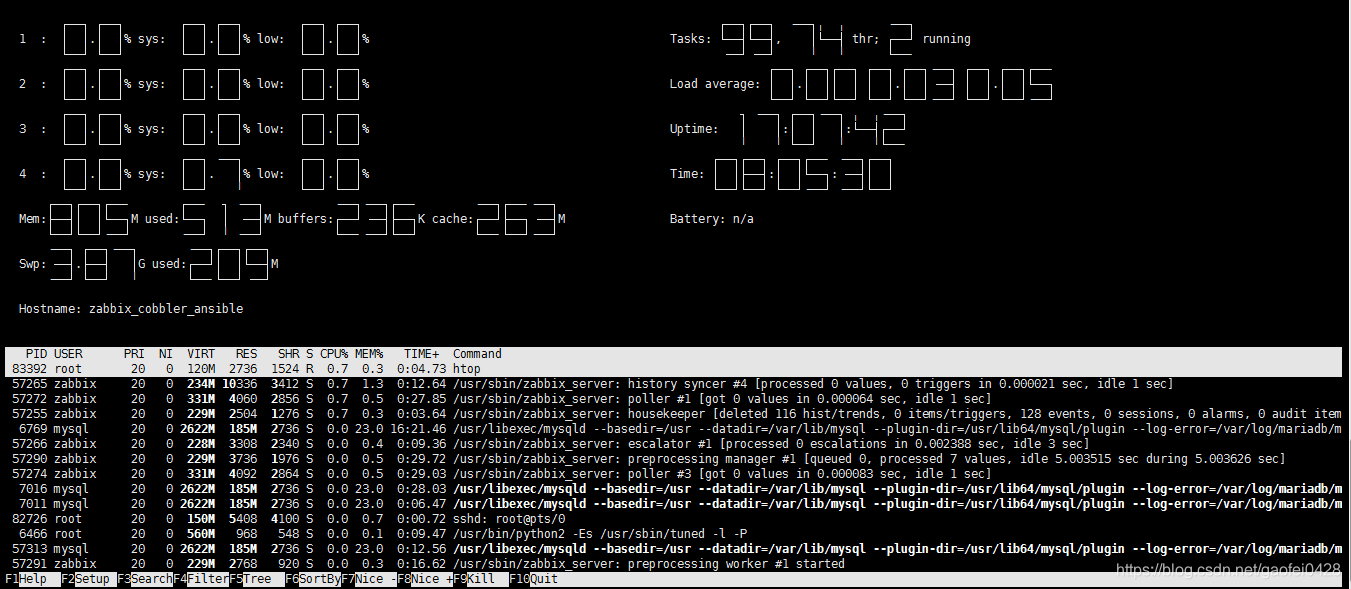Click the Command column header
The width and height of the screenshot is (1351, 589).
pos(477,354)
